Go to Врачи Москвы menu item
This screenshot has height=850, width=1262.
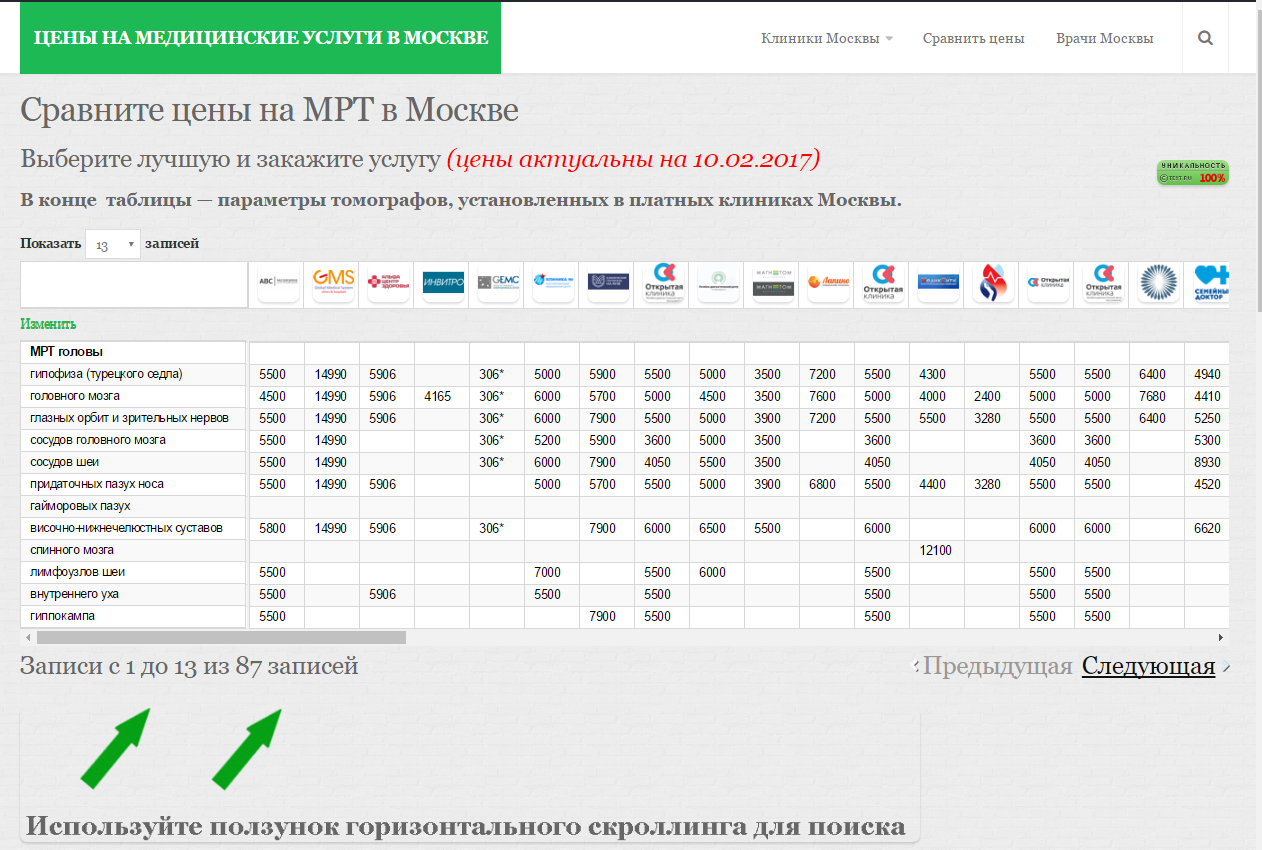[x=1104, y=39]
